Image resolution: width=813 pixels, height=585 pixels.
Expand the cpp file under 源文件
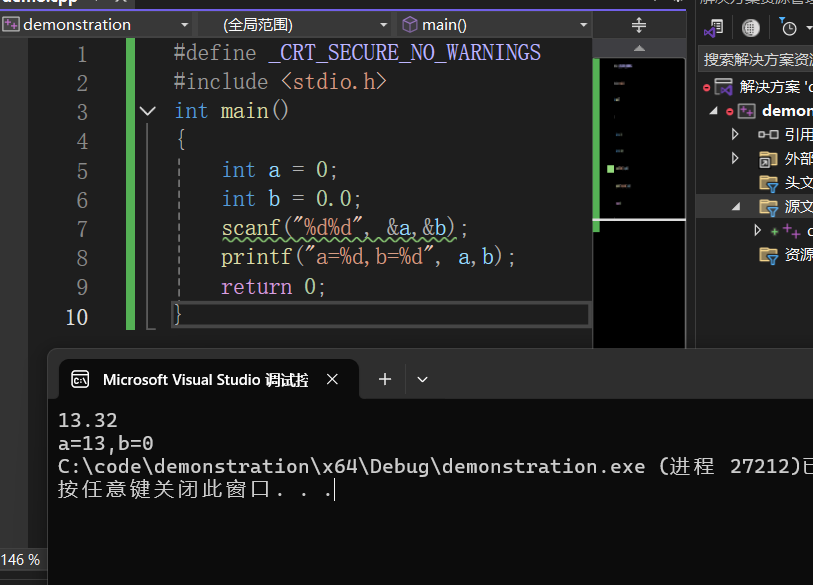(x=758, y=230)
